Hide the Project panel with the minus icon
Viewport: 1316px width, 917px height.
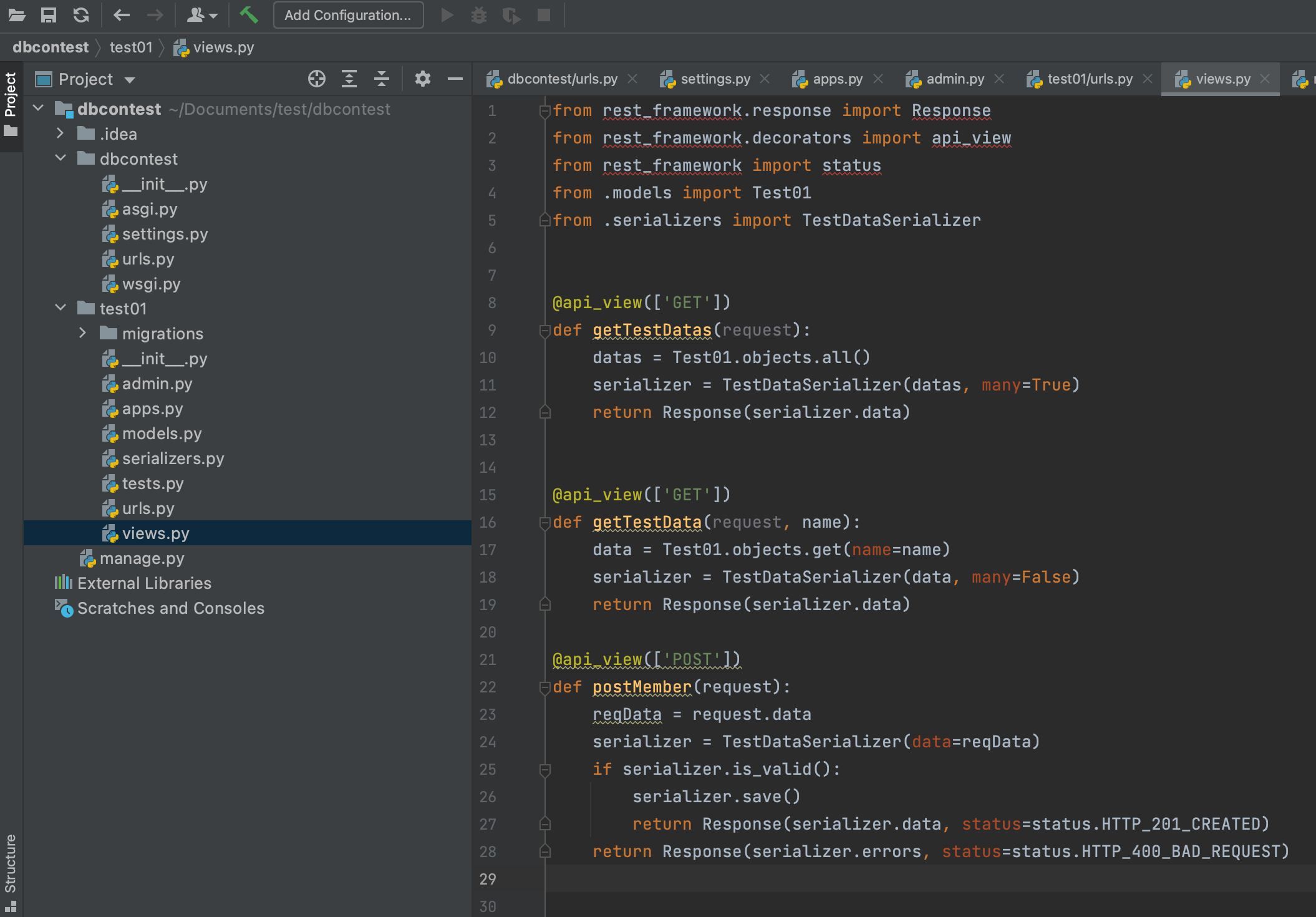click(x=454, y=79)
